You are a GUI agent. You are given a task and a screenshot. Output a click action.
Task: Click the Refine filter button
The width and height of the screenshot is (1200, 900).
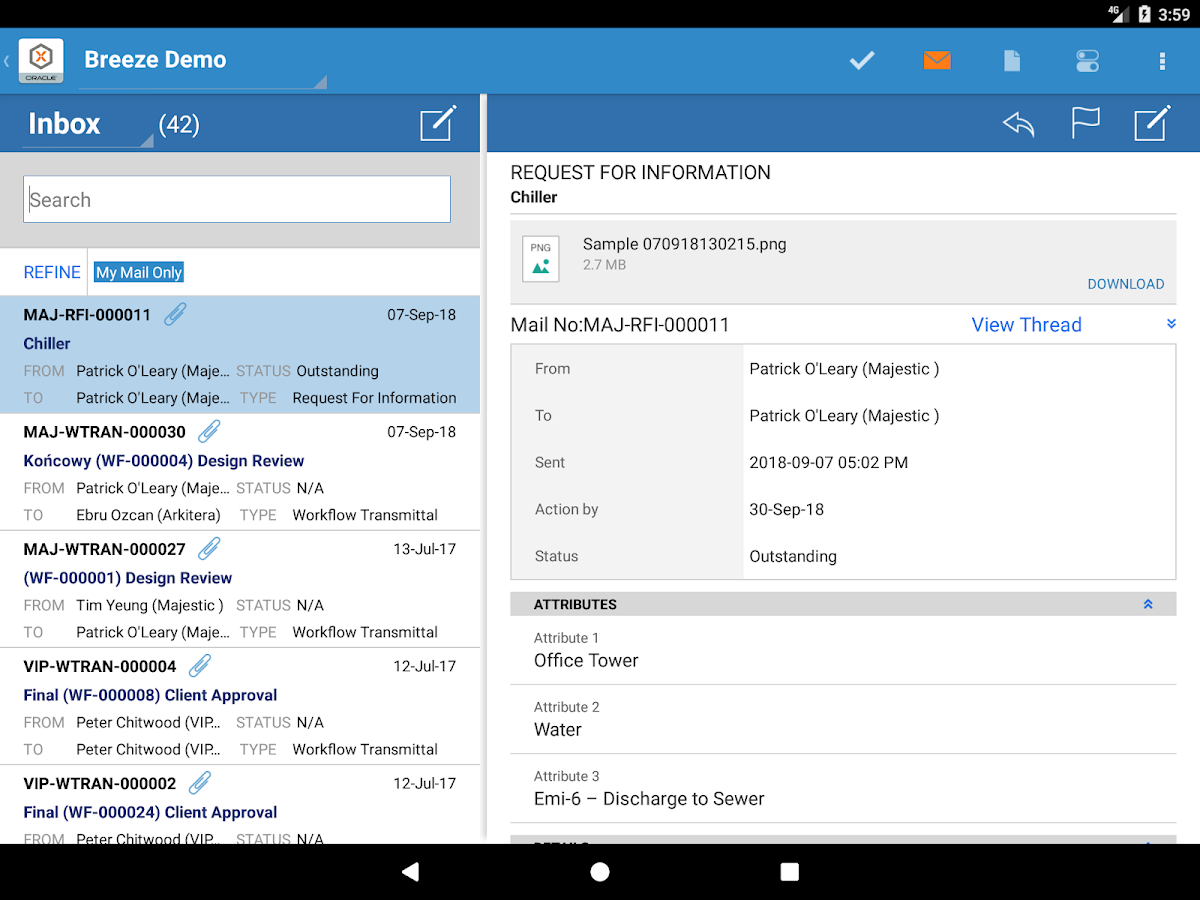[52, 272]
